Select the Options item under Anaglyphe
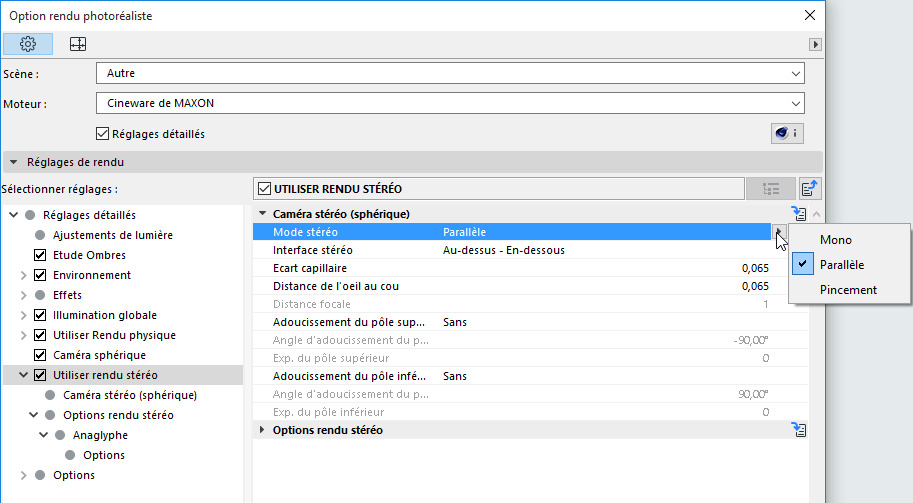 pyautogui.click(x=104, y=455)
